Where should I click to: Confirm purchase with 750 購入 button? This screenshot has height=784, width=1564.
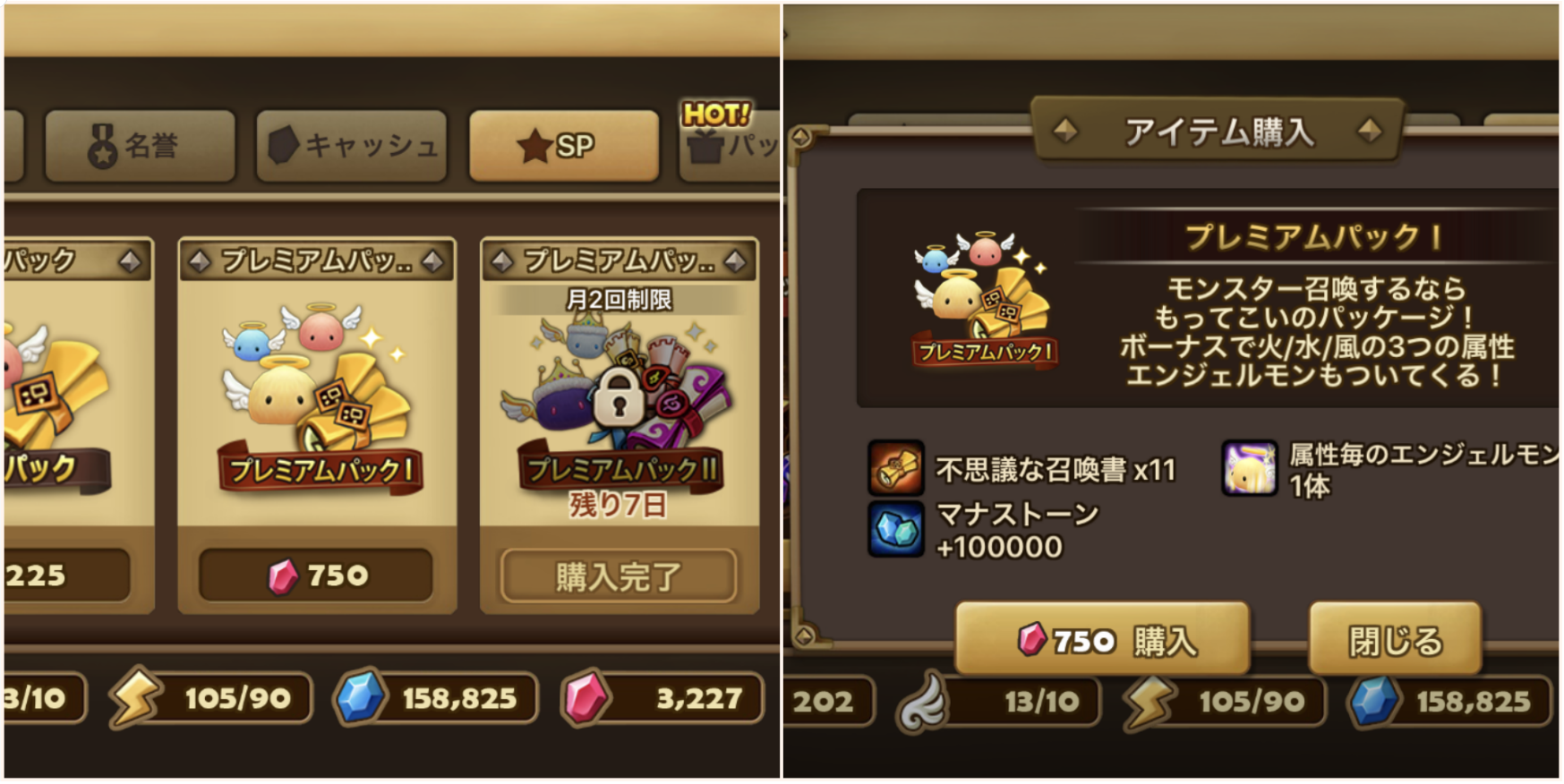(x=1102, y=638)
